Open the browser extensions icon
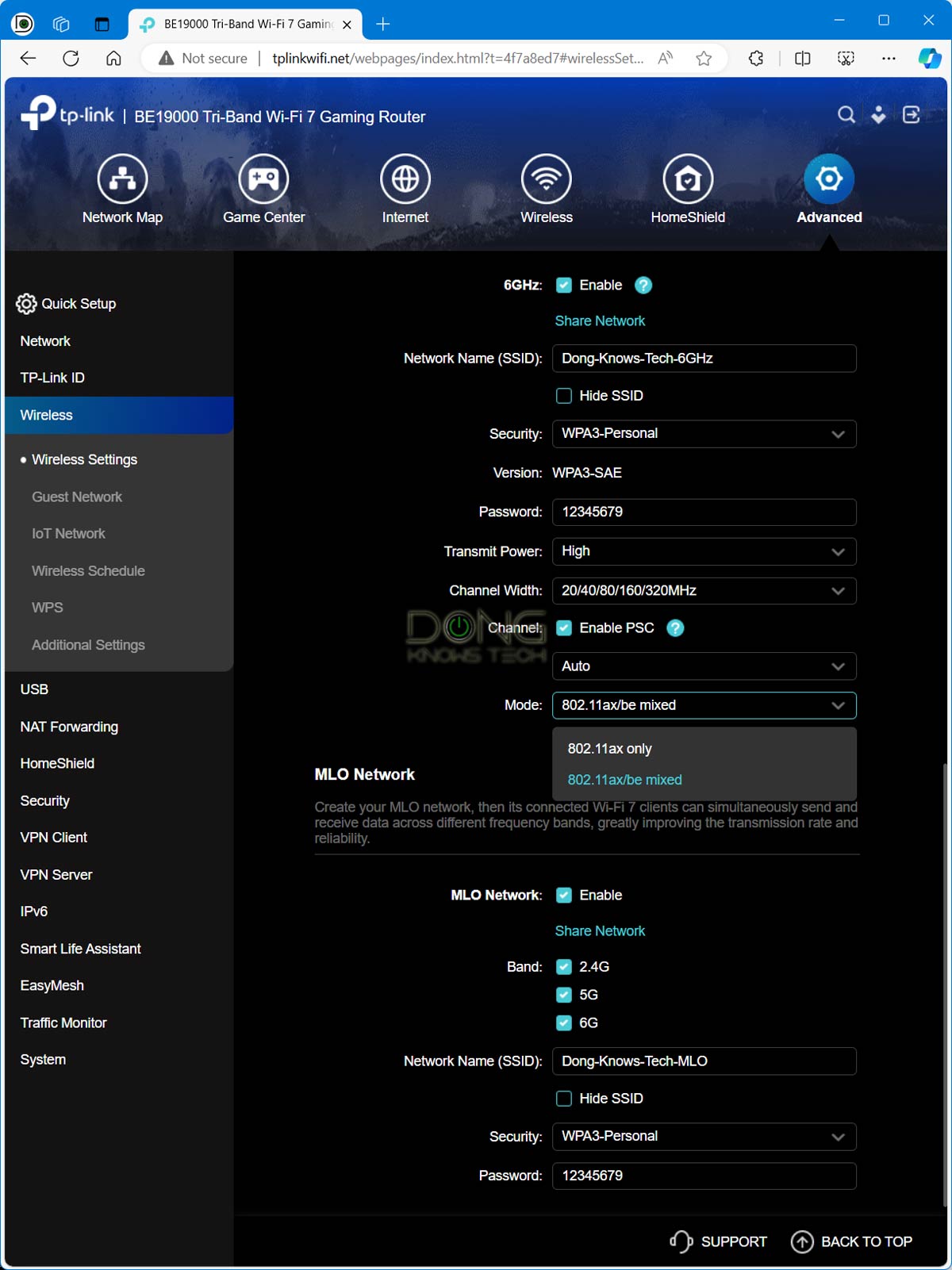 point(756,58)
